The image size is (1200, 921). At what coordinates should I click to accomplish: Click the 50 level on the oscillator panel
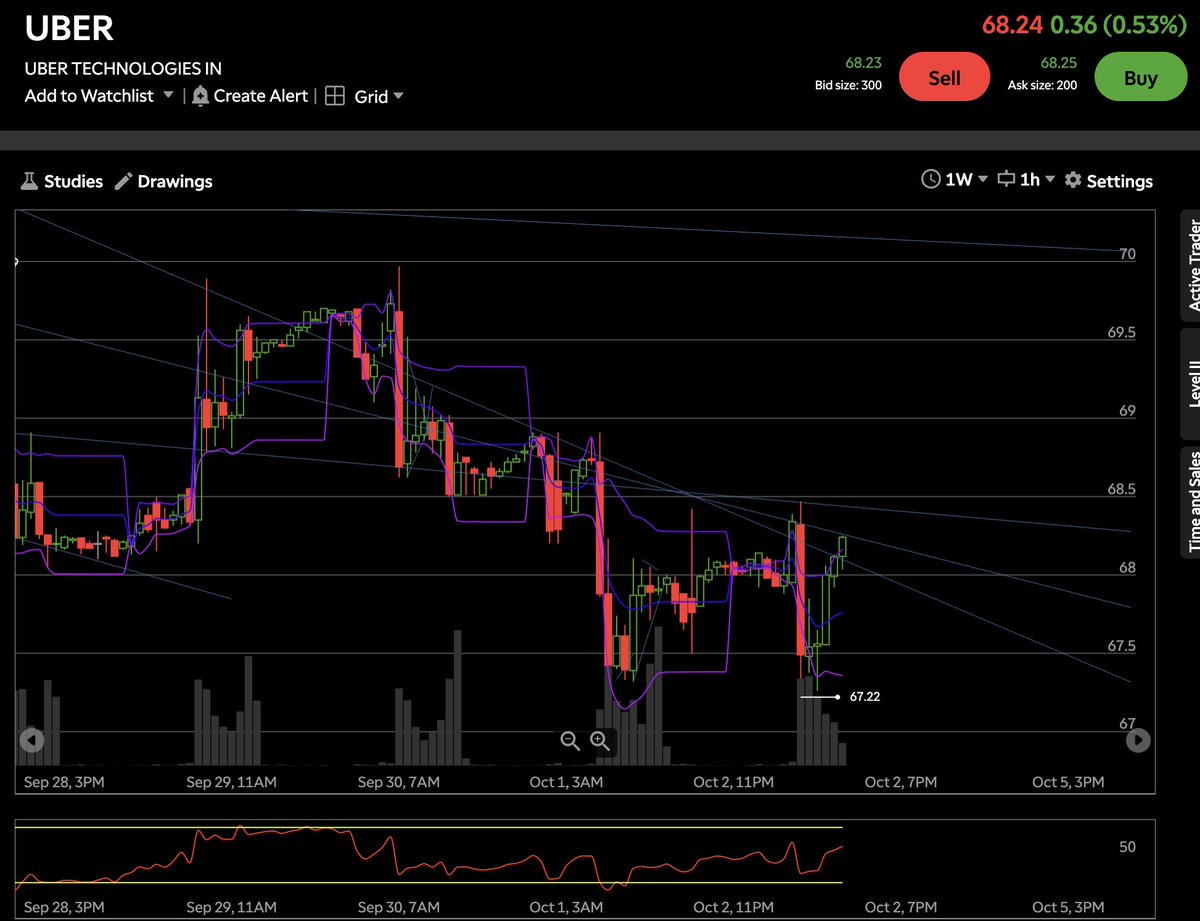(1127, 847)
